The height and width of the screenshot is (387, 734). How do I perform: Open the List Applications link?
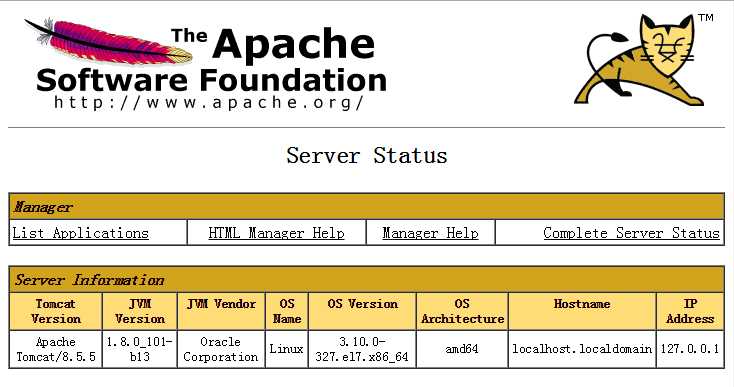[81, 233]
